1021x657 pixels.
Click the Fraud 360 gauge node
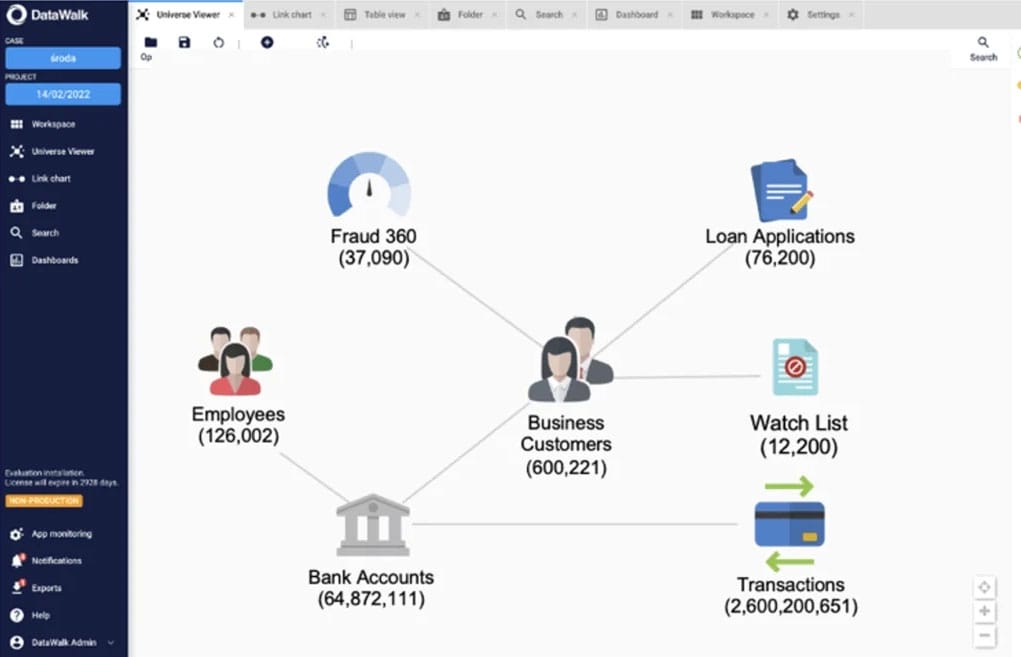tap(369, 186)
